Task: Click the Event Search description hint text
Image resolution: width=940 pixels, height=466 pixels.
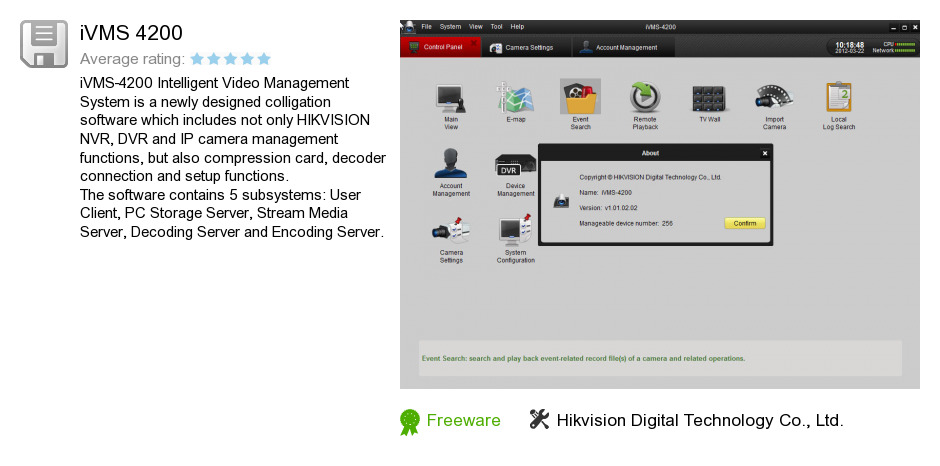Action: [583, 359]
